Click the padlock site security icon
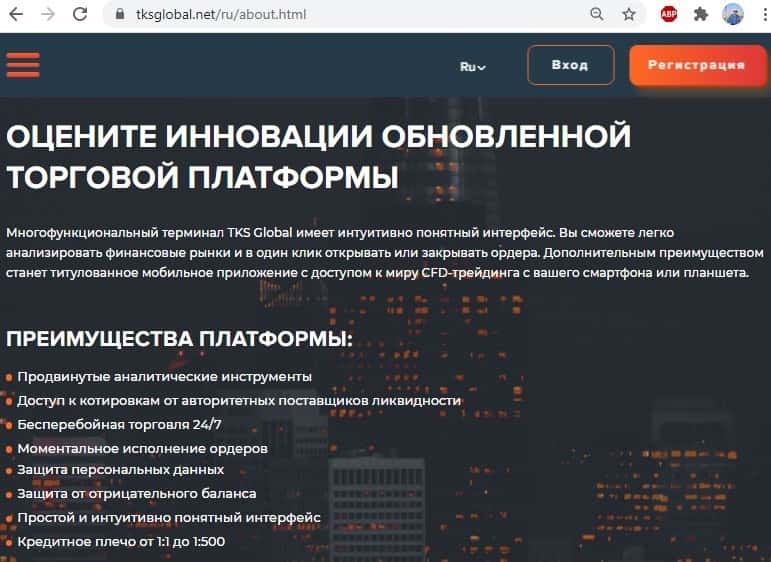 point(119,14)
